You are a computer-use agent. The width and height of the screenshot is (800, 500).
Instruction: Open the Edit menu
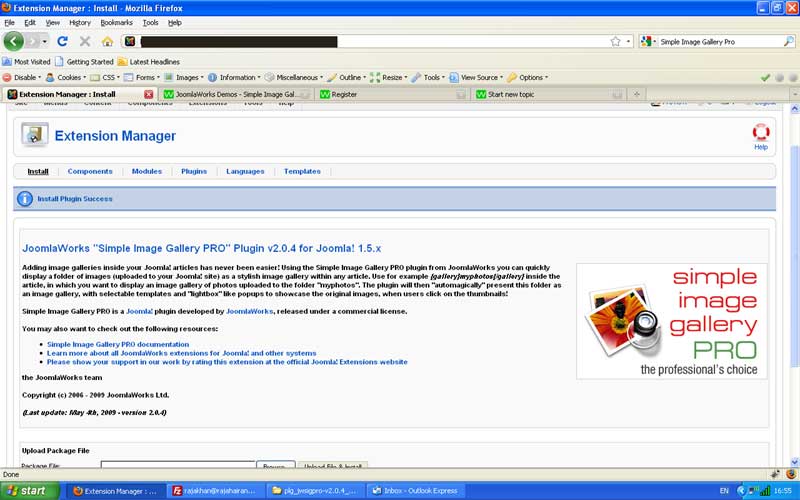(30, 22)
